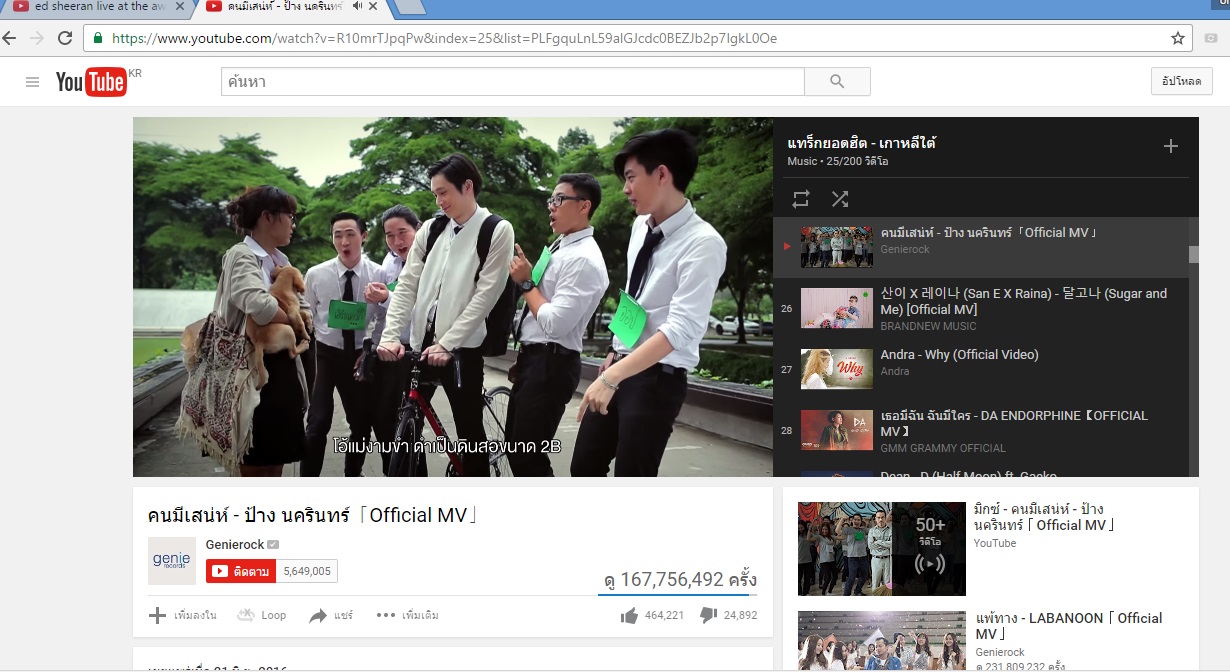Toggle playlist shuffle icon
Screen dimensions: 1230x672
pyautogui.click(x=840, y=199)
